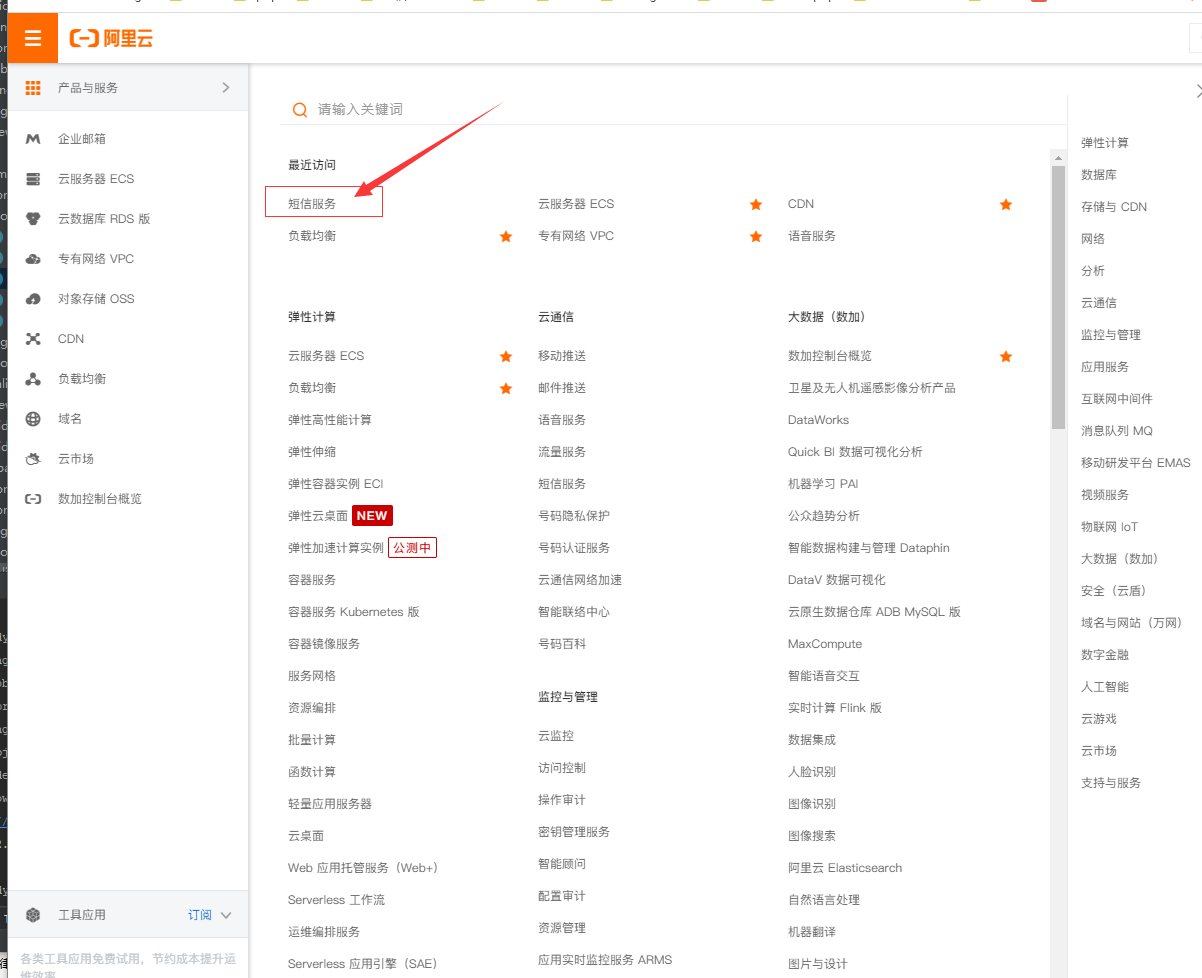This screenshot has width=1202, height=978.
Task: Open 实时计算 Flink 版
Action: point(835,708)
